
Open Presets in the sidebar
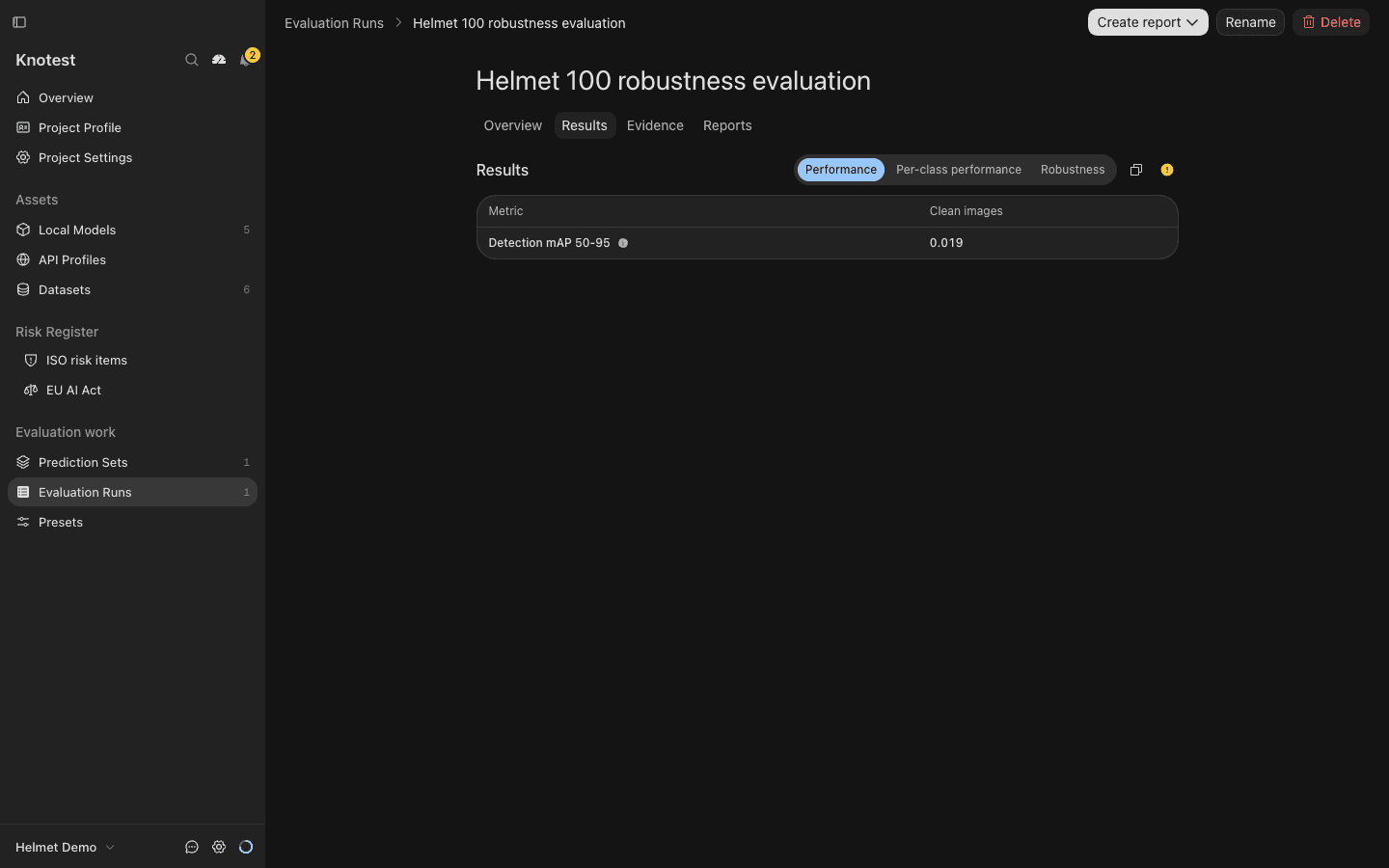(132, 522)
